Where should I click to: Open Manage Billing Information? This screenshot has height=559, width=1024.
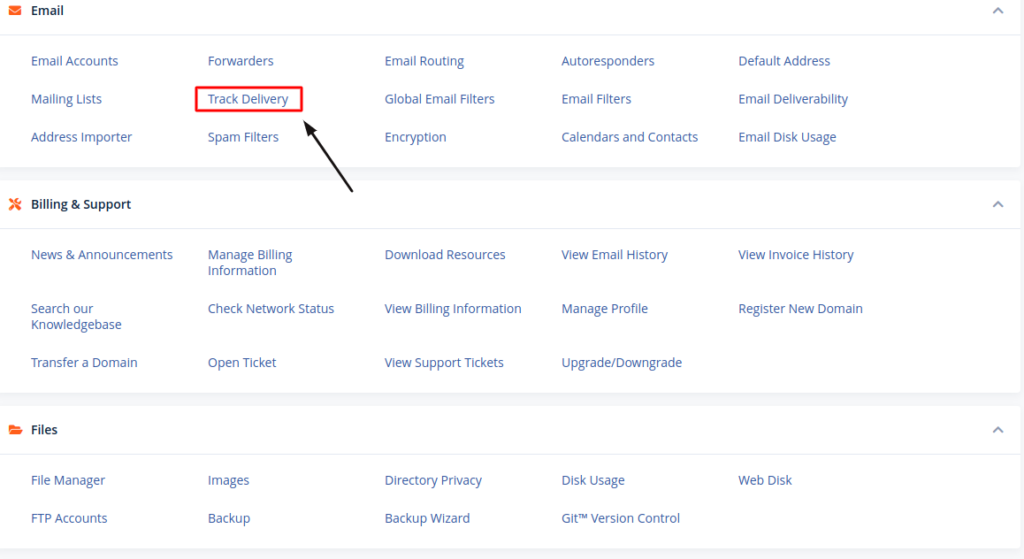tap(250, 263)
